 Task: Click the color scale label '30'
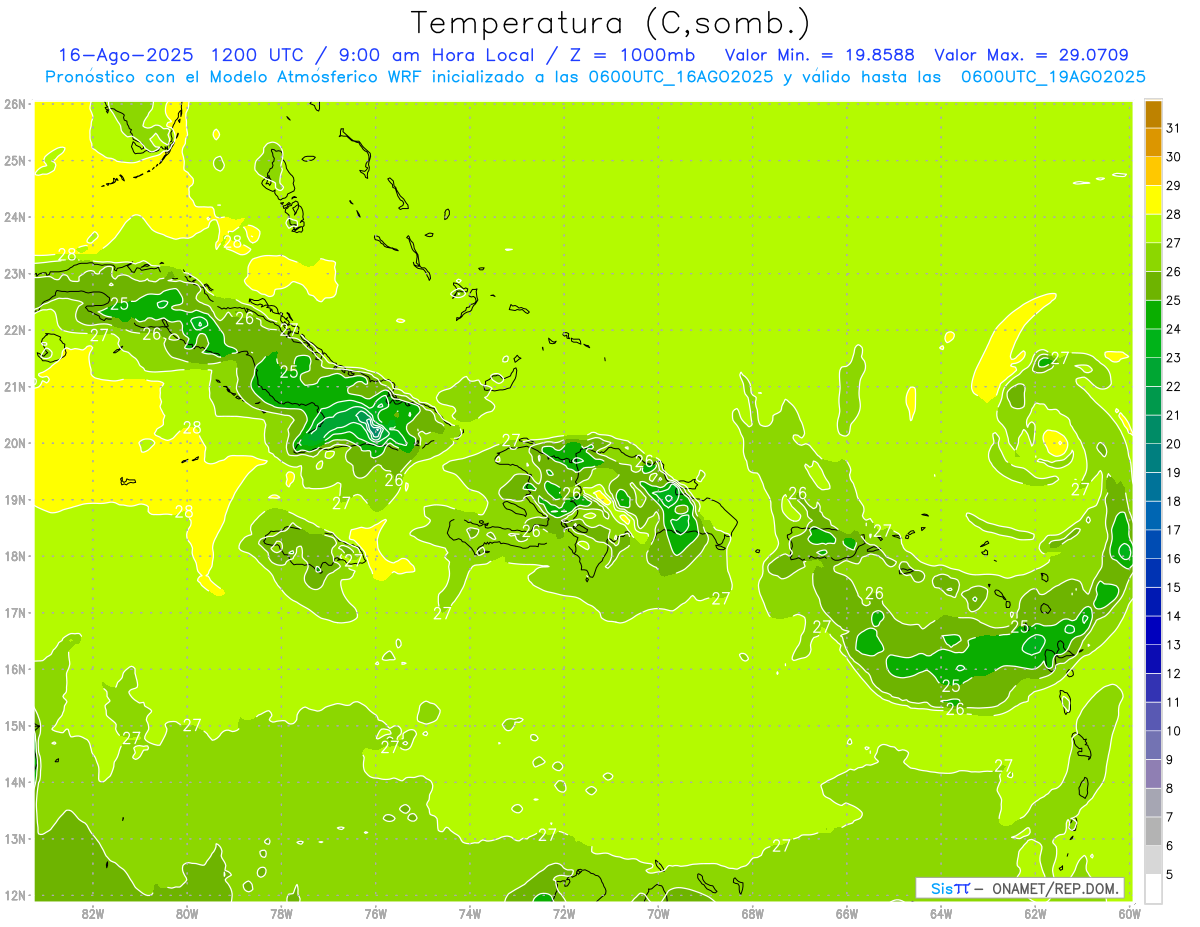tap(1174, 157)
